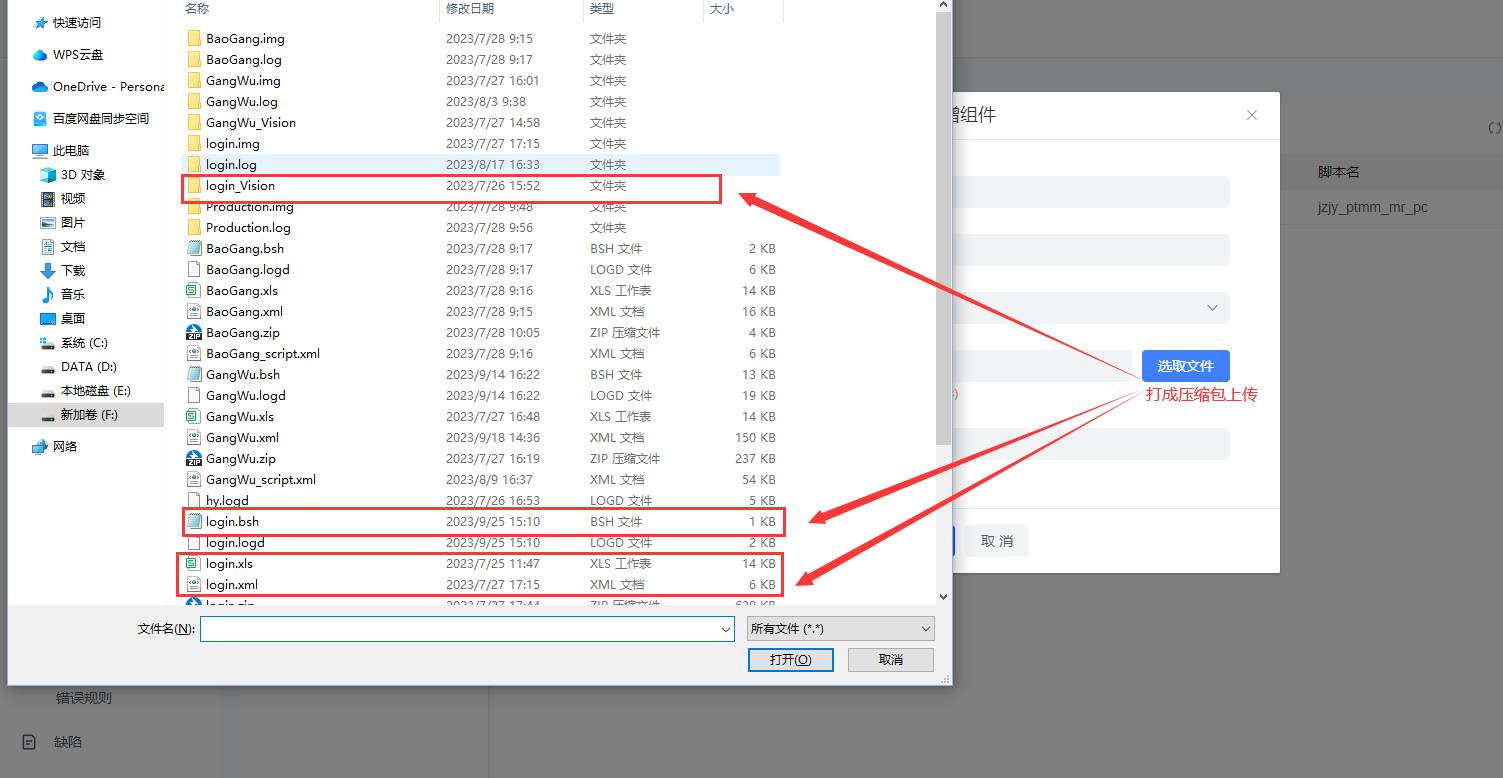Viewport: 1503px width, 778px height.
Task: Select the GangWu.zip archive file
Action: (240, 459)
